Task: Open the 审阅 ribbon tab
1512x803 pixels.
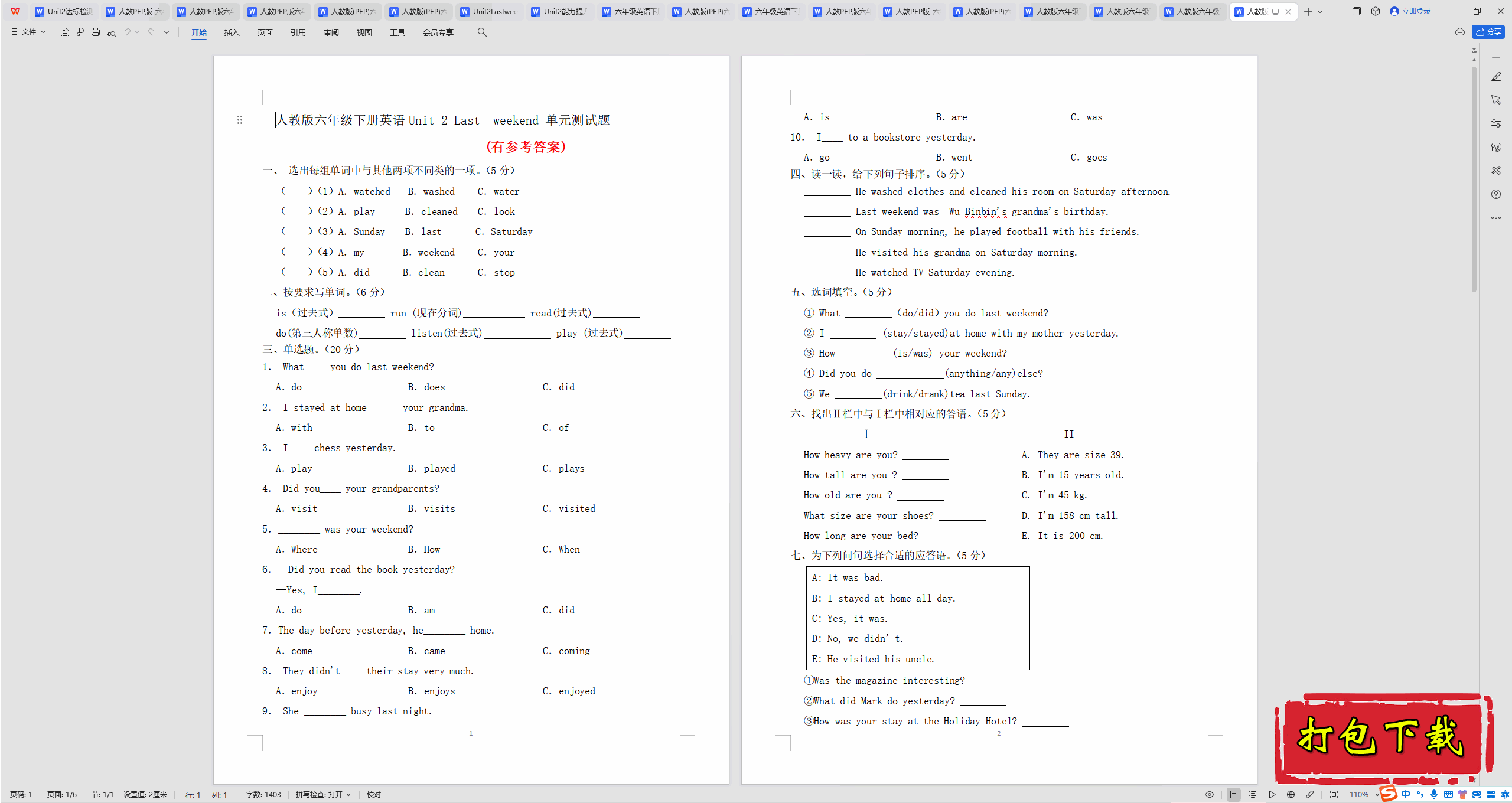Action: [x=331, y=32]
